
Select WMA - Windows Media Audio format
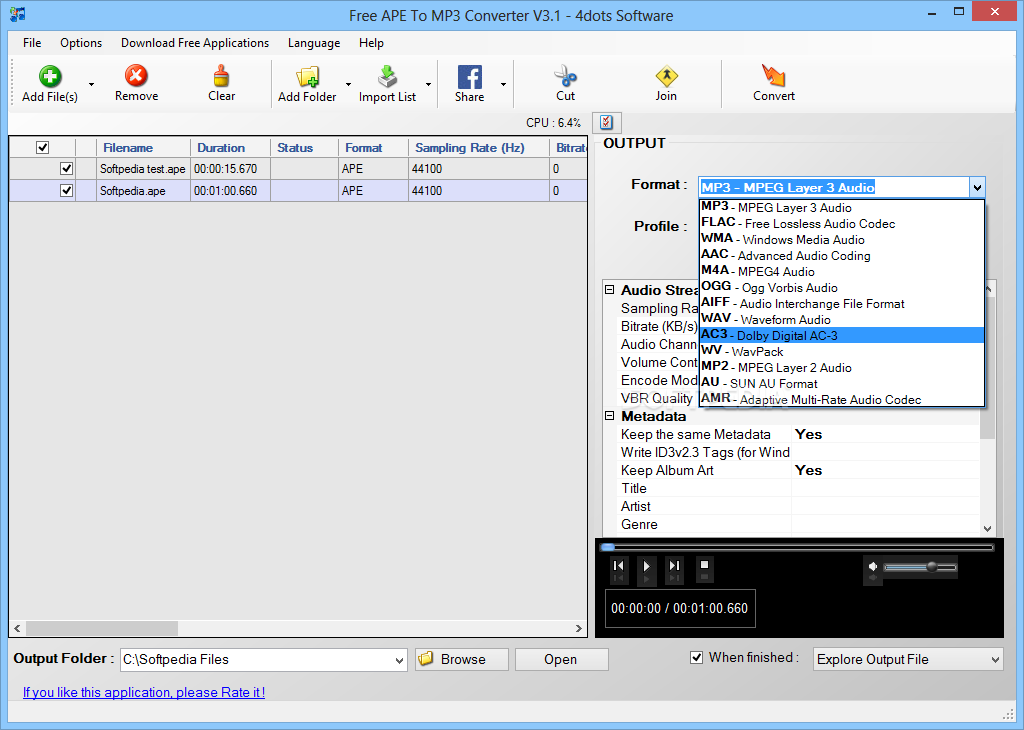pyautogui.click(x=841, y=240)
